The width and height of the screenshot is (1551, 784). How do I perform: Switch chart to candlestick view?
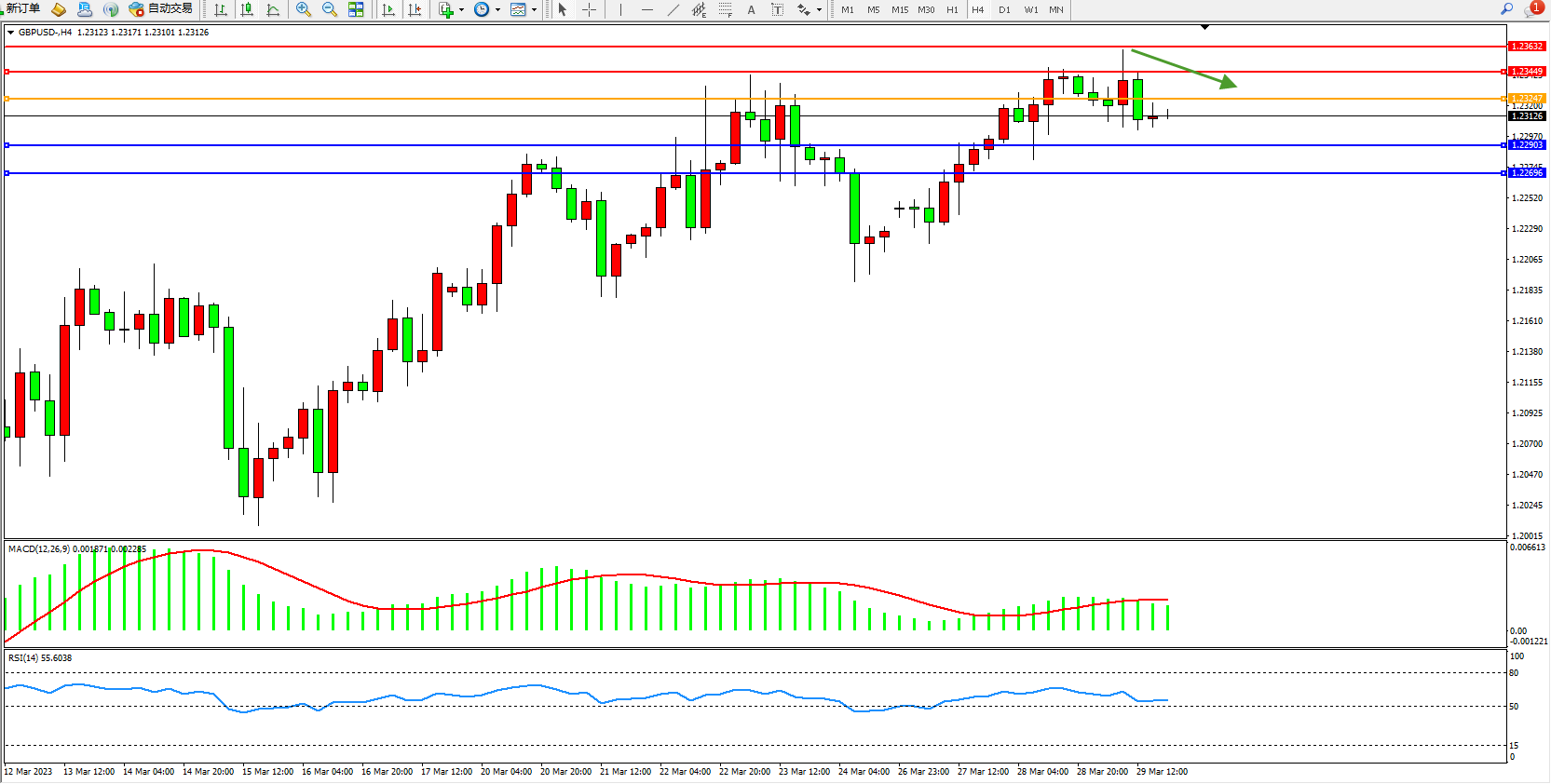tap(247, 9)
